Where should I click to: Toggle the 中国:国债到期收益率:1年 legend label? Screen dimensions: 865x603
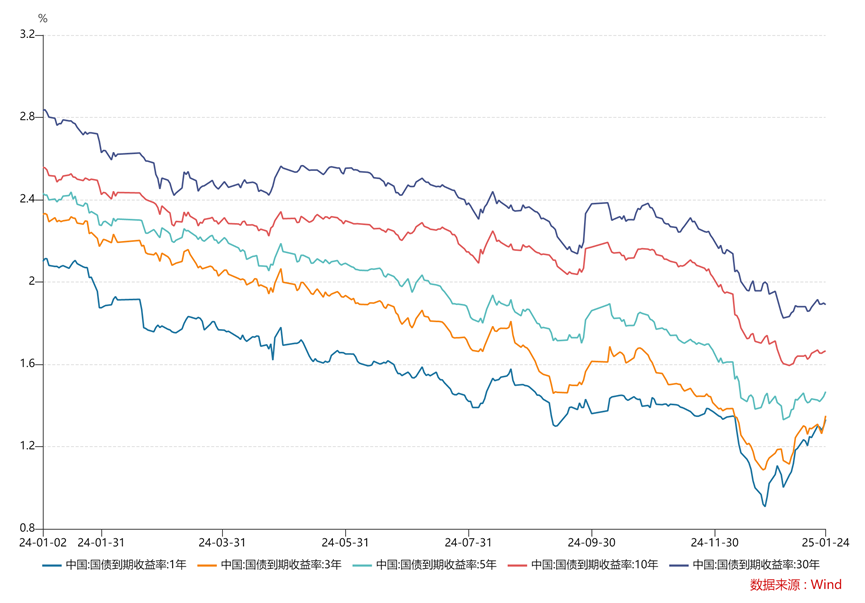pyautogui.click(x=125, y=565)
